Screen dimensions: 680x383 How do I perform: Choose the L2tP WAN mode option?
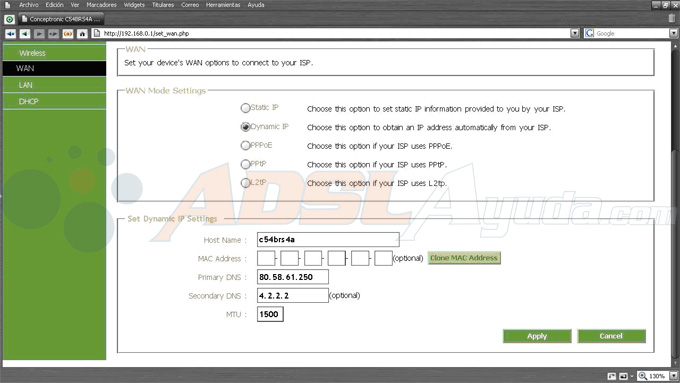tap(245, 183)
